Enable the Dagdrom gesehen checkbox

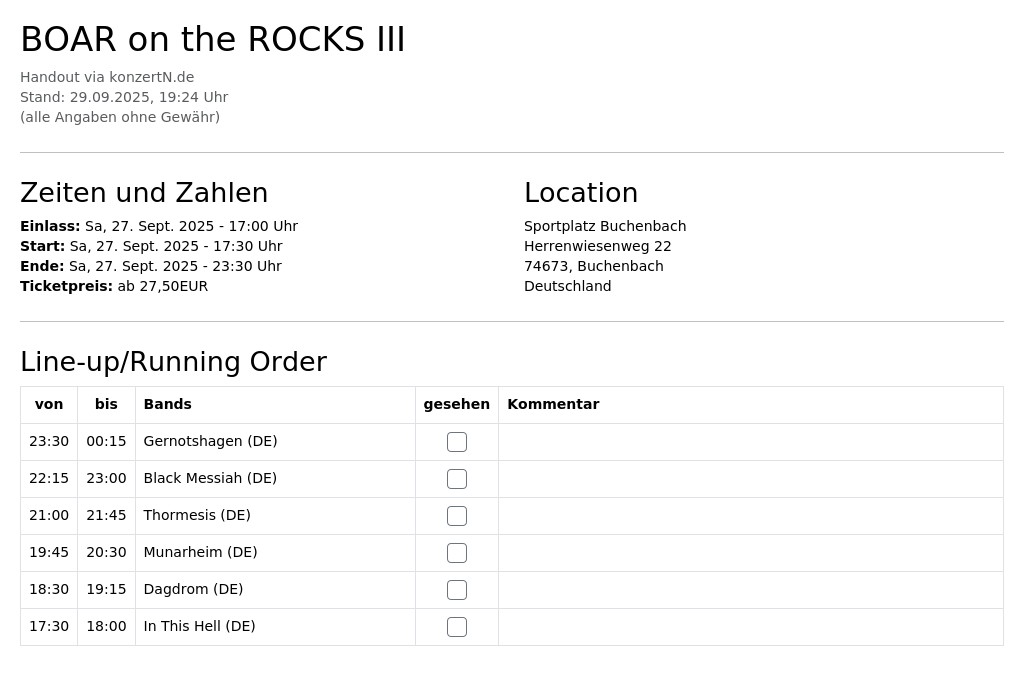pyautogui.click(x=456, y=590)
